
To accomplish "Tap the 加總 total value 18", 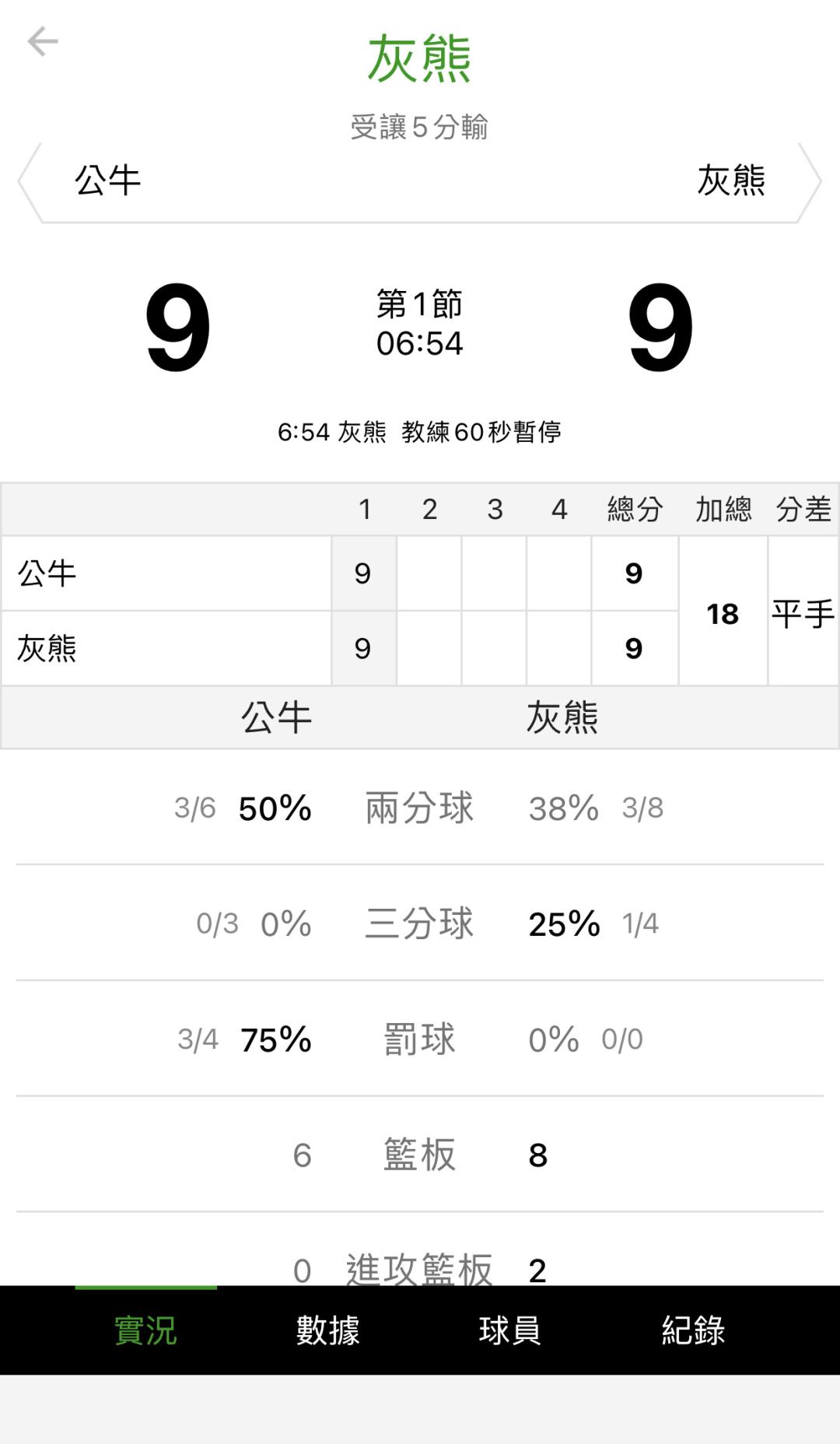I will [723, 614].
